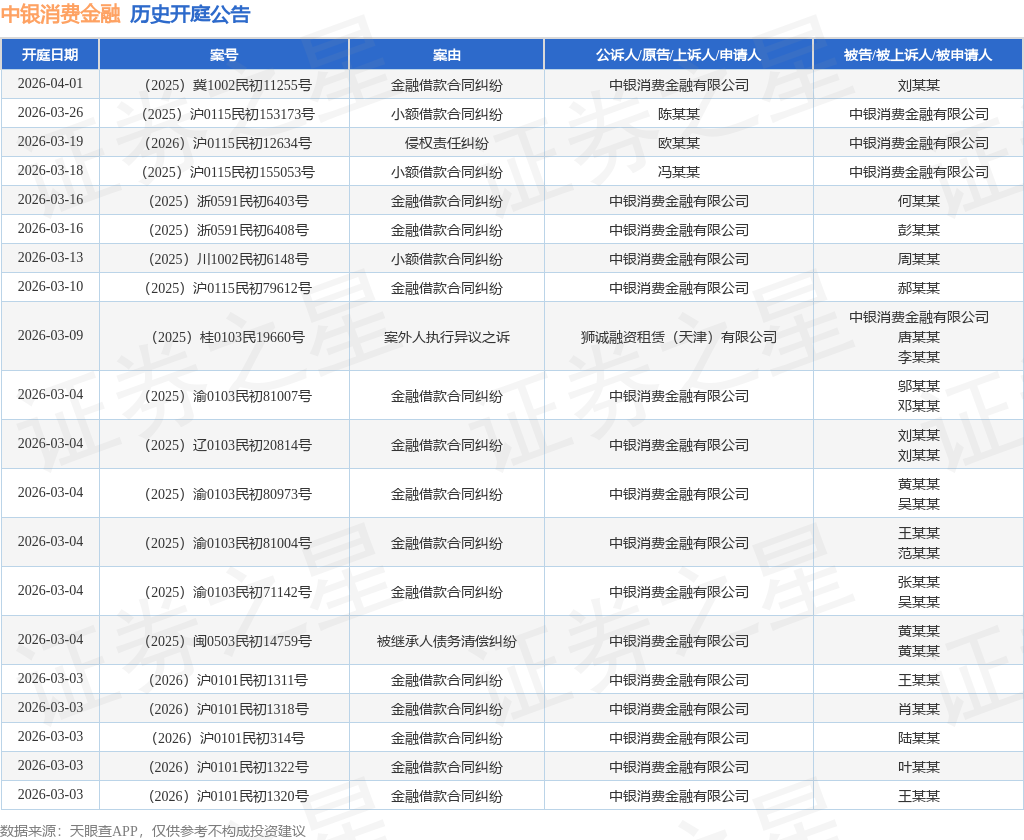
Task: Click defendant 何某某
Action: pos(918,201)
